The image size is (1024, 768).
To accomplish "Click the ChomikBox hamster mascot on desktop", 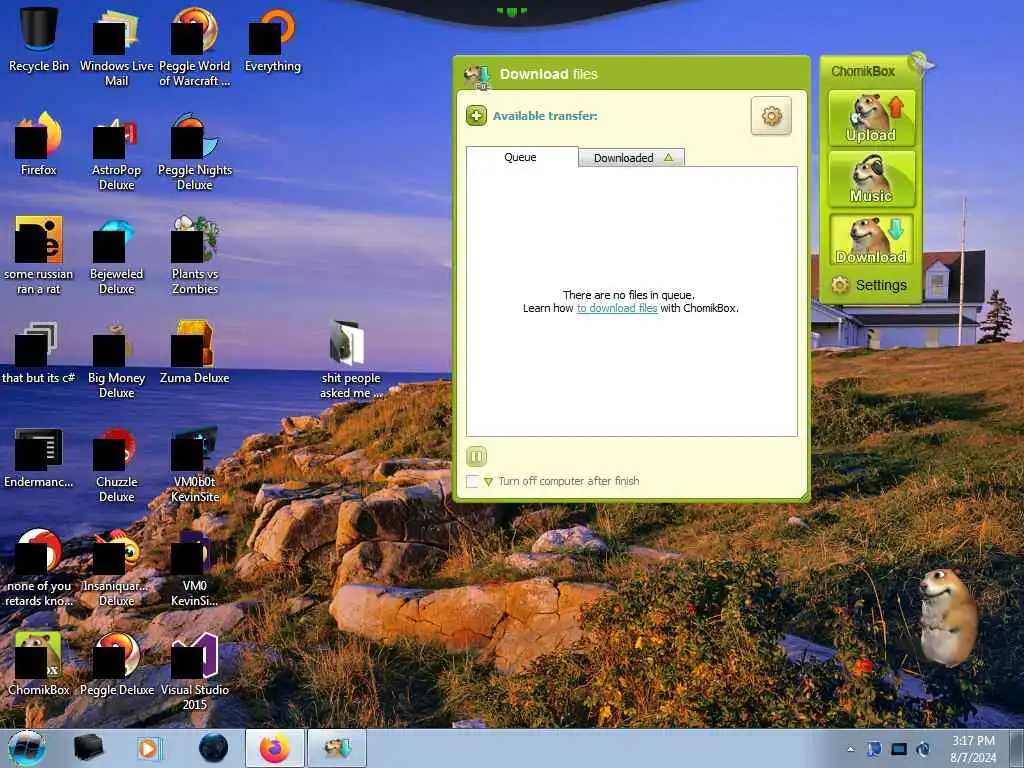I will pos(947,617).
